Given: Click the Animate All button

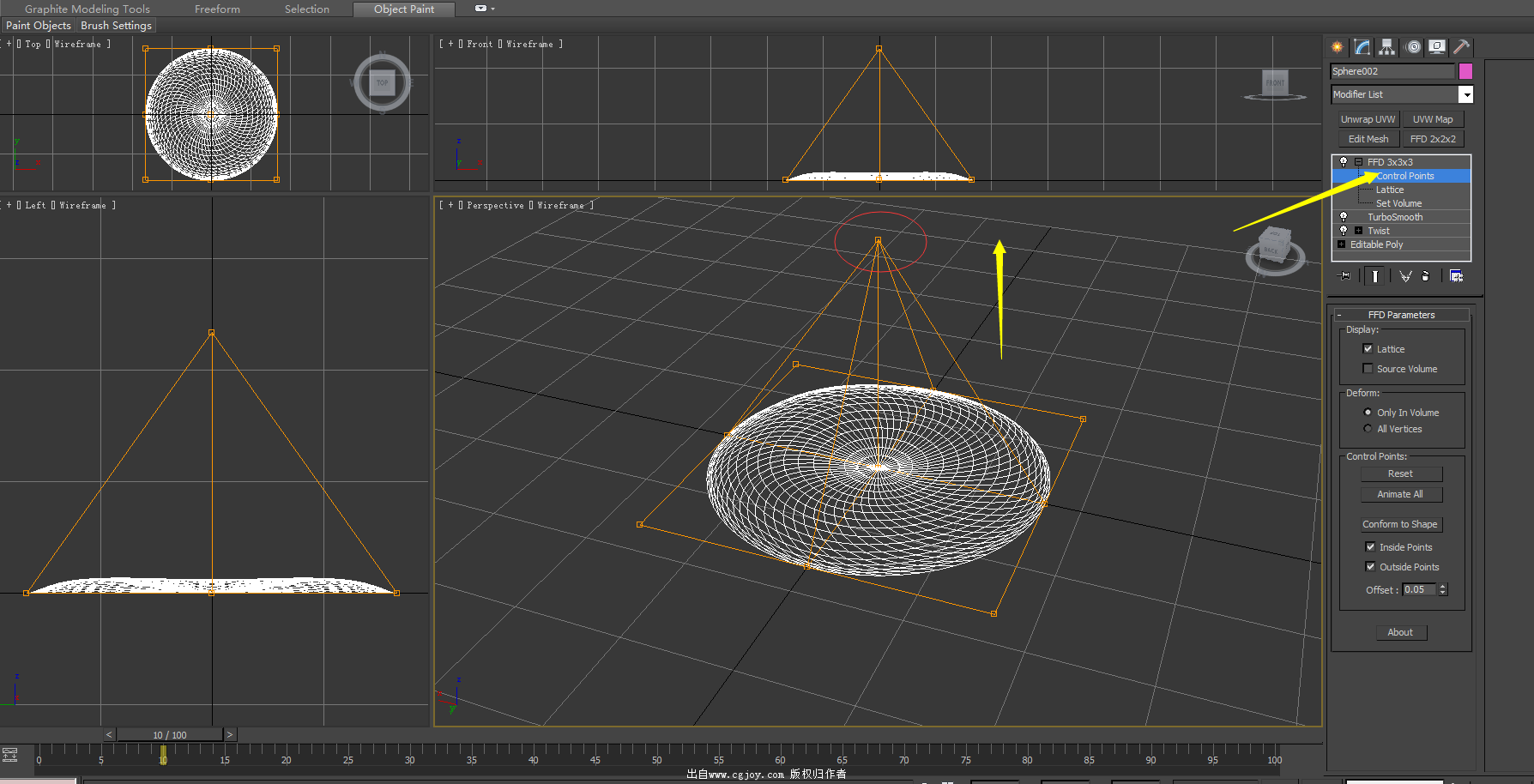Looking at the screenshot, I should point(1401,494).
